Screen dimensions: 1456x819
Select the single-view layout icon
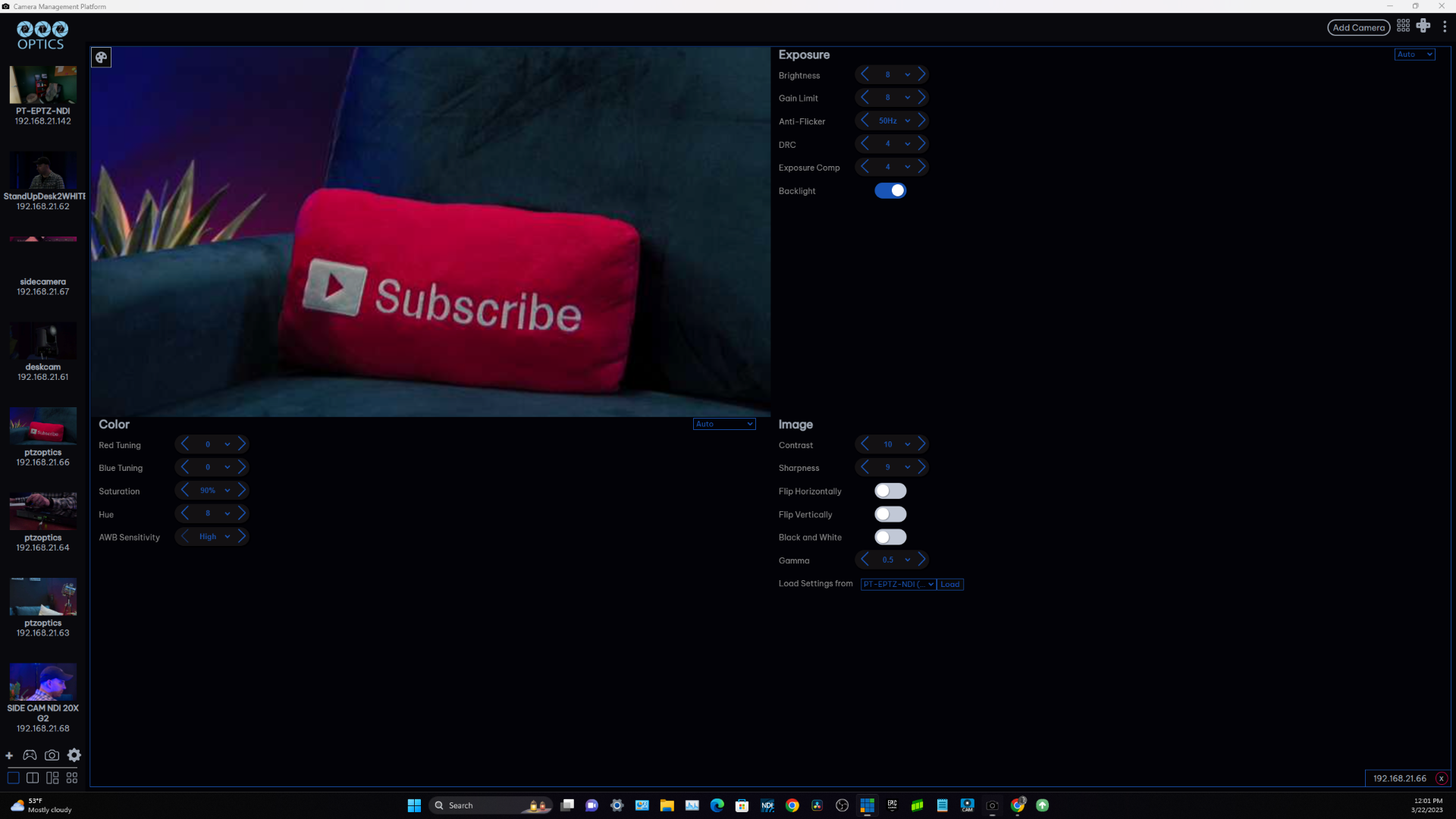click(13, 778)
